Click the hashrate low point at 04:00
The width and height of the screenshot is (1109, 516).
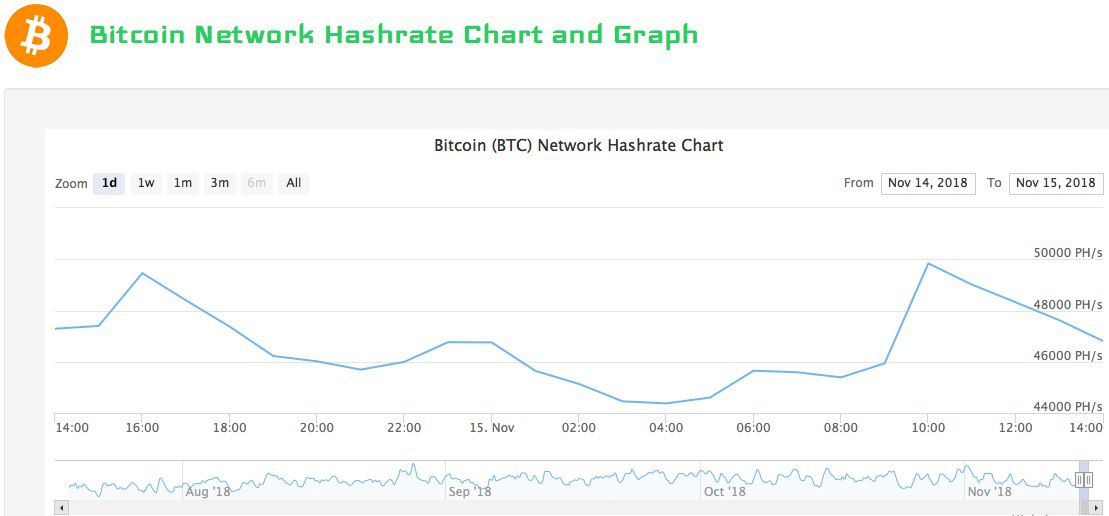coord(666,403)
